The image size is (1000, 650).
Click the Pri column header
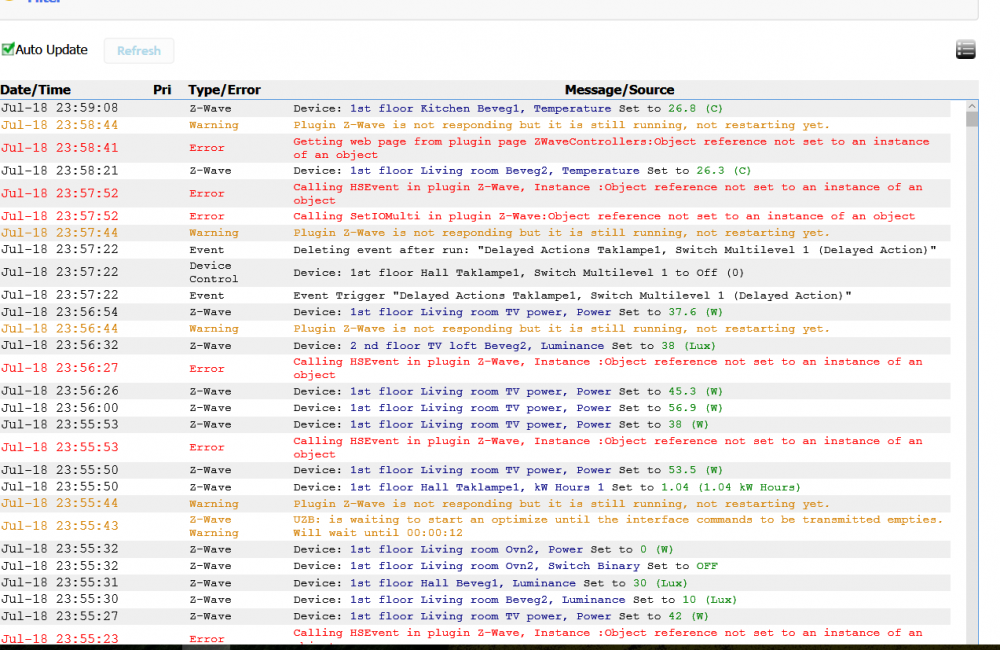tap(162, 90)
